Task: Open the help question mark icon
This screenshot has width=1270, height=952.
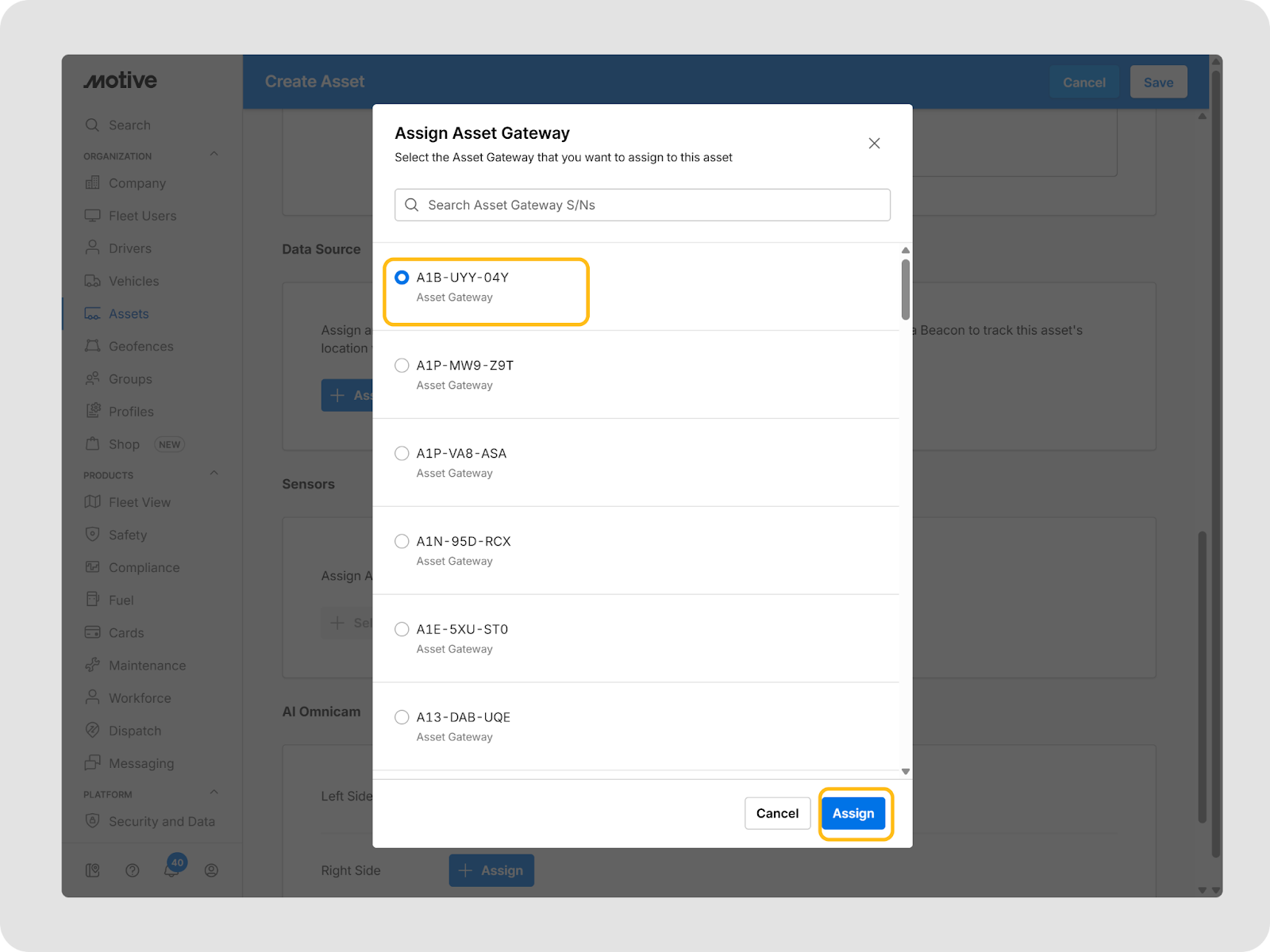Action: 133,870
